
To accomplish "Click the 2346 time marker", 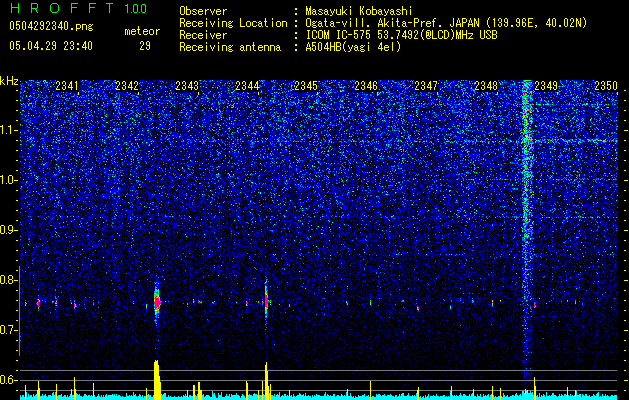I will click(x=366, y=86).
